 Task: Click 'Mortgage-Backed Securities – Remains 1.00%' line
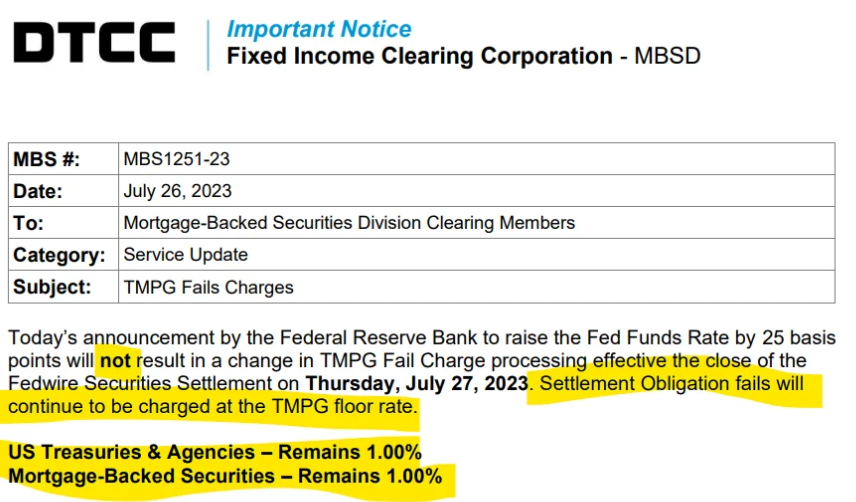coord(225,476)
